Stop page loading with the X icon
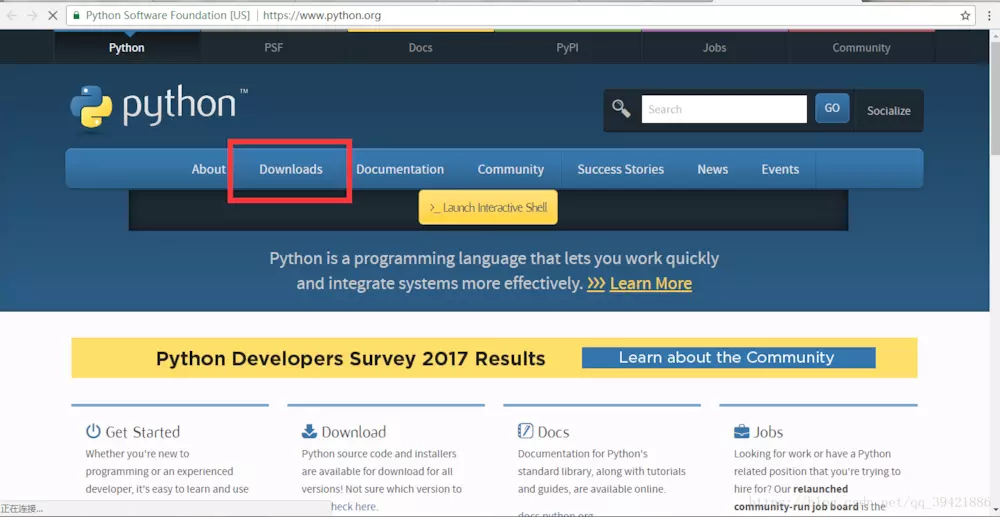Image resolution: width=1000 pixels, height=517 pixels. [53, 15]
